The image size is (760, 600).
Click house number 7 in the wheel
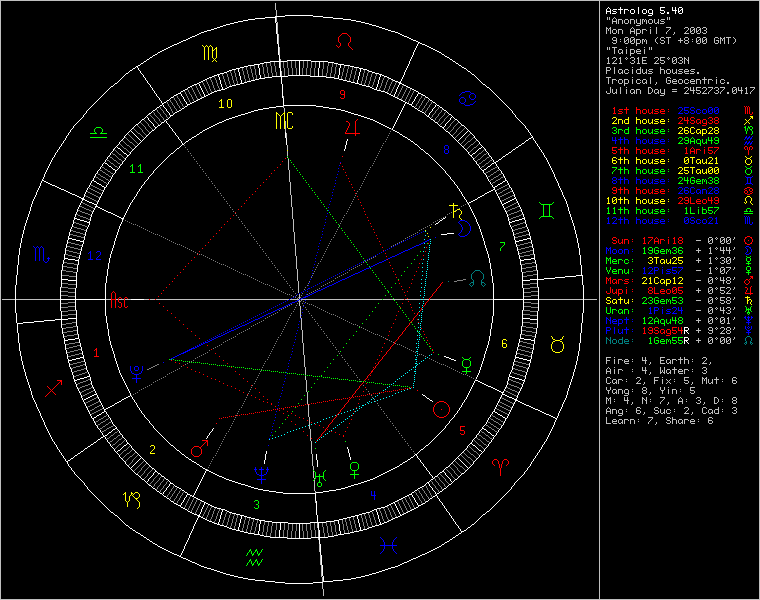[502, 247]
